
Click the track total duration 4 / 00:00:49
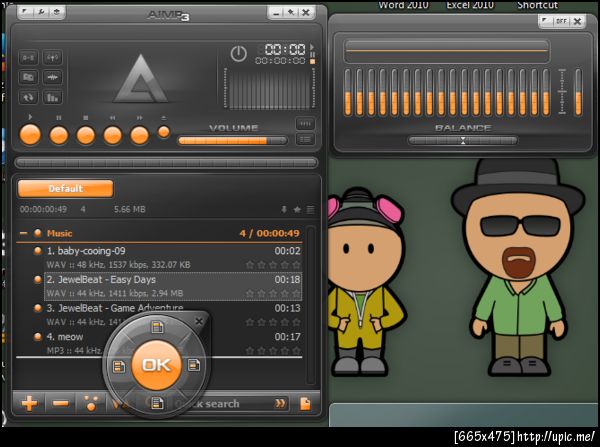point(269,233)
